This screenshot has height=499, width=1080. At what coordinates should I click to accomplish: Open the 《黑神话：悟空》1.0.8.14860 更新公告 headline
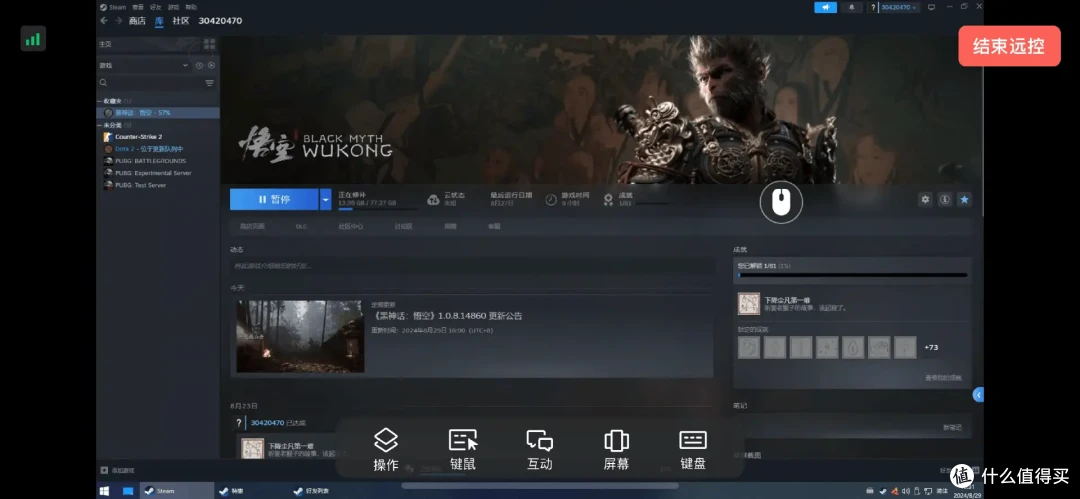[447, 316]
